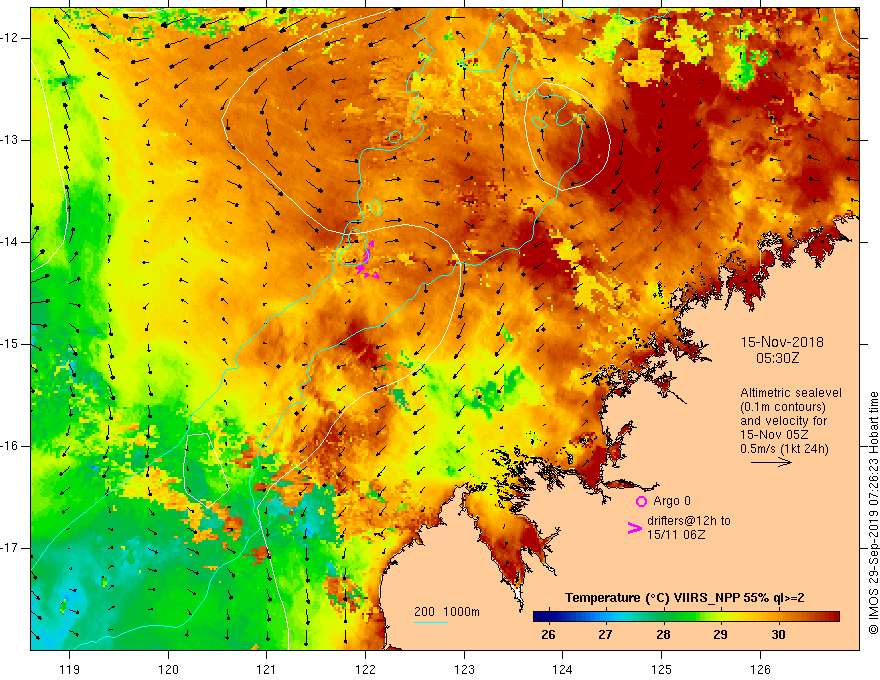Click the magenta drifter track on the map
The height and width of the screenshot is (680, 880).
[366, 261]
